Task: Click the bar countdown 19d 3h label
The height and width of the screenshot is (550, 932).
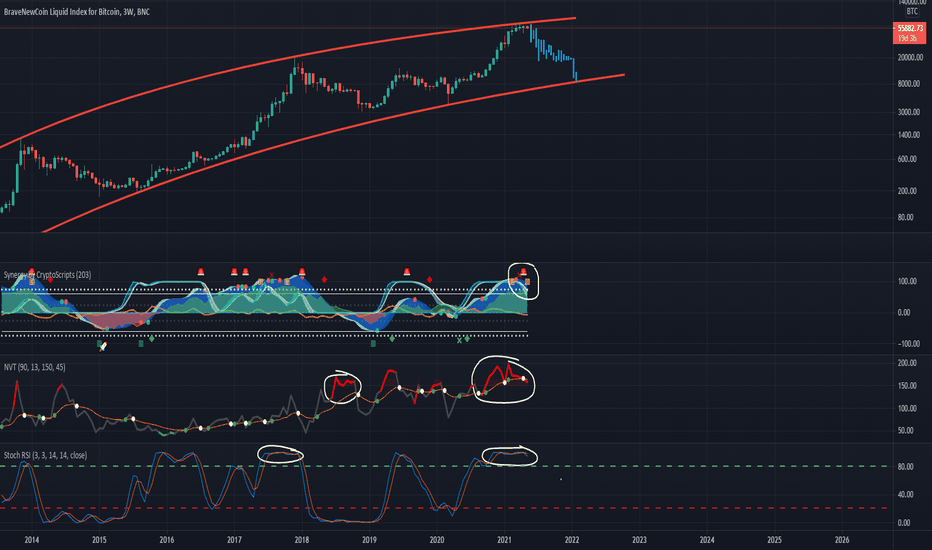Action: click(907, 38)
